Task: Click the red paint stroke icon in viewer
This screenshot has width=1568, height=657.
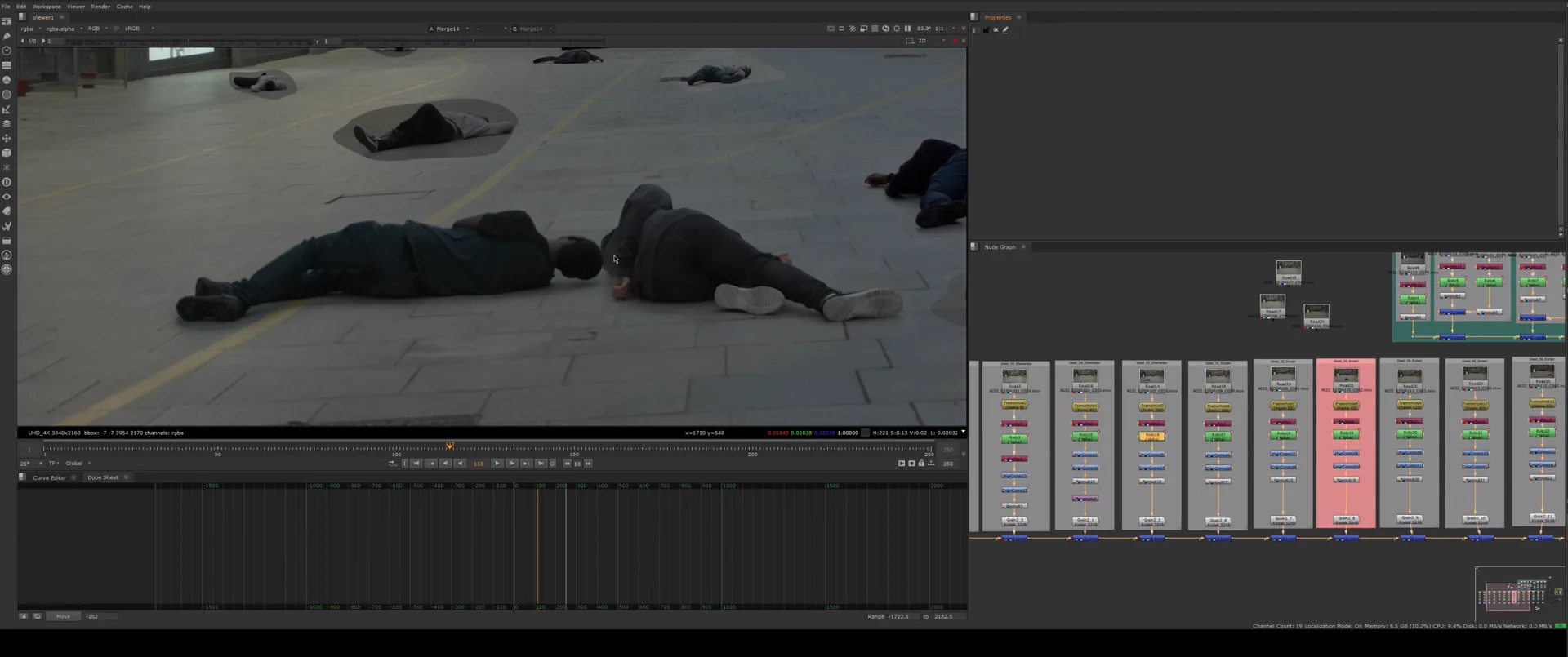Action: 955,41
